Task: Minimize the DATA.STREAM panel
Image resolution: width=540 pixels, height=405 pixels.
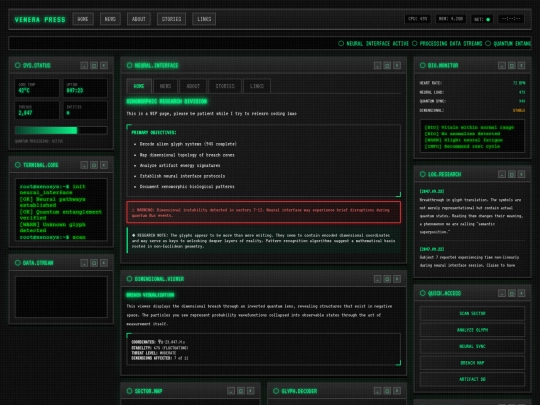Action: [x=84, y=263]
